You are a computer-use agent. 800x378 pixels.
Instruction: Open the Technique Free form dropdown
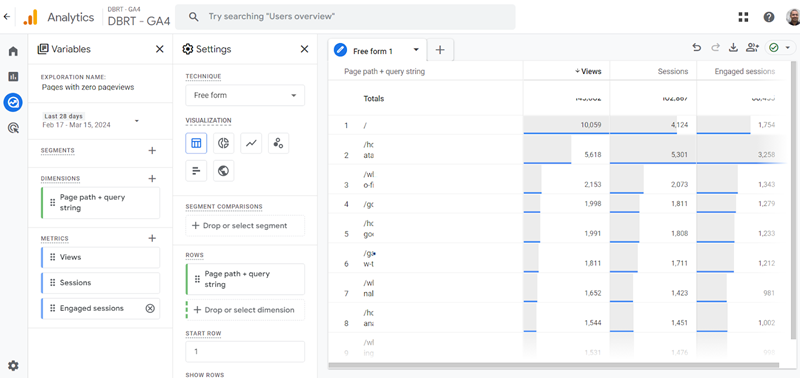tap(245, 95)
